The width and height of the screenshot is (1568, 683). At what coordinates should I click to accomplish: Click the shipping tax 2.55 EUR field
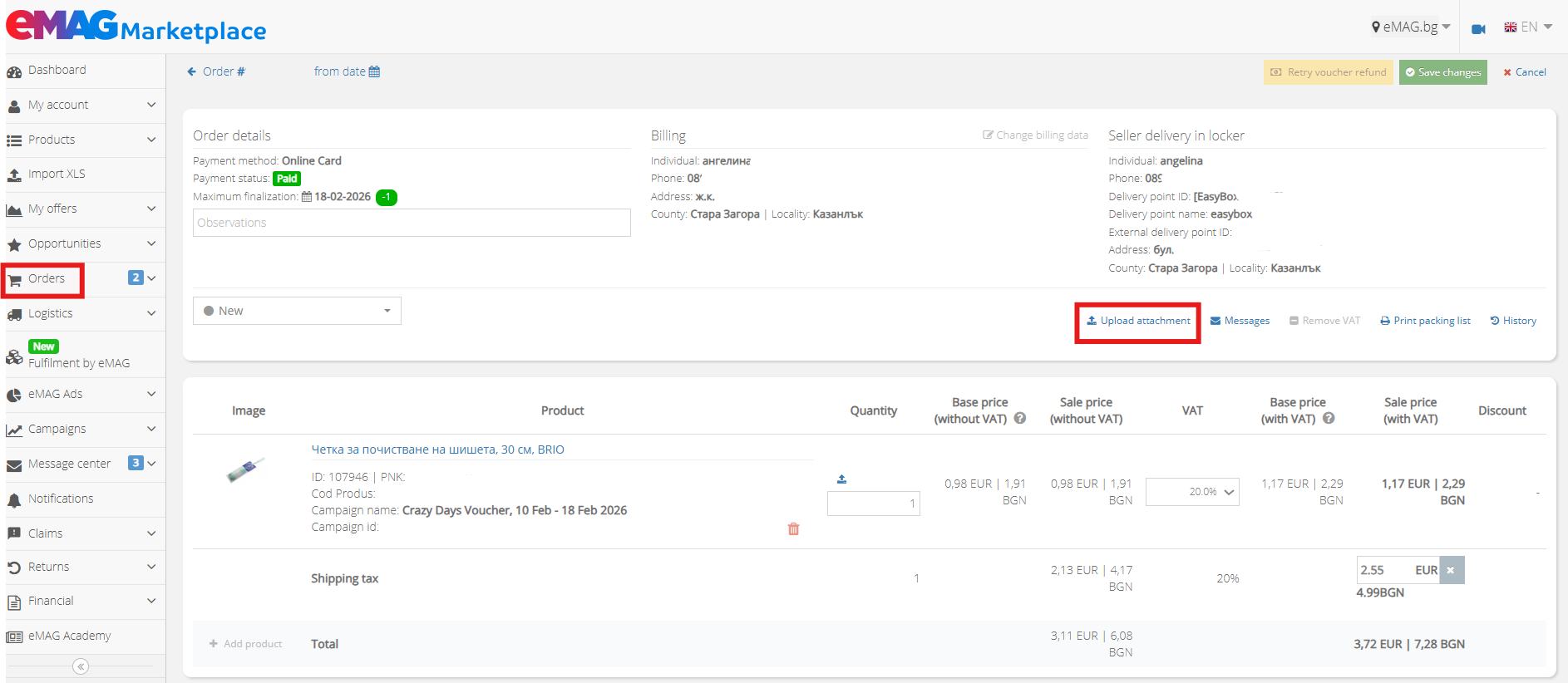point(1398,570)
